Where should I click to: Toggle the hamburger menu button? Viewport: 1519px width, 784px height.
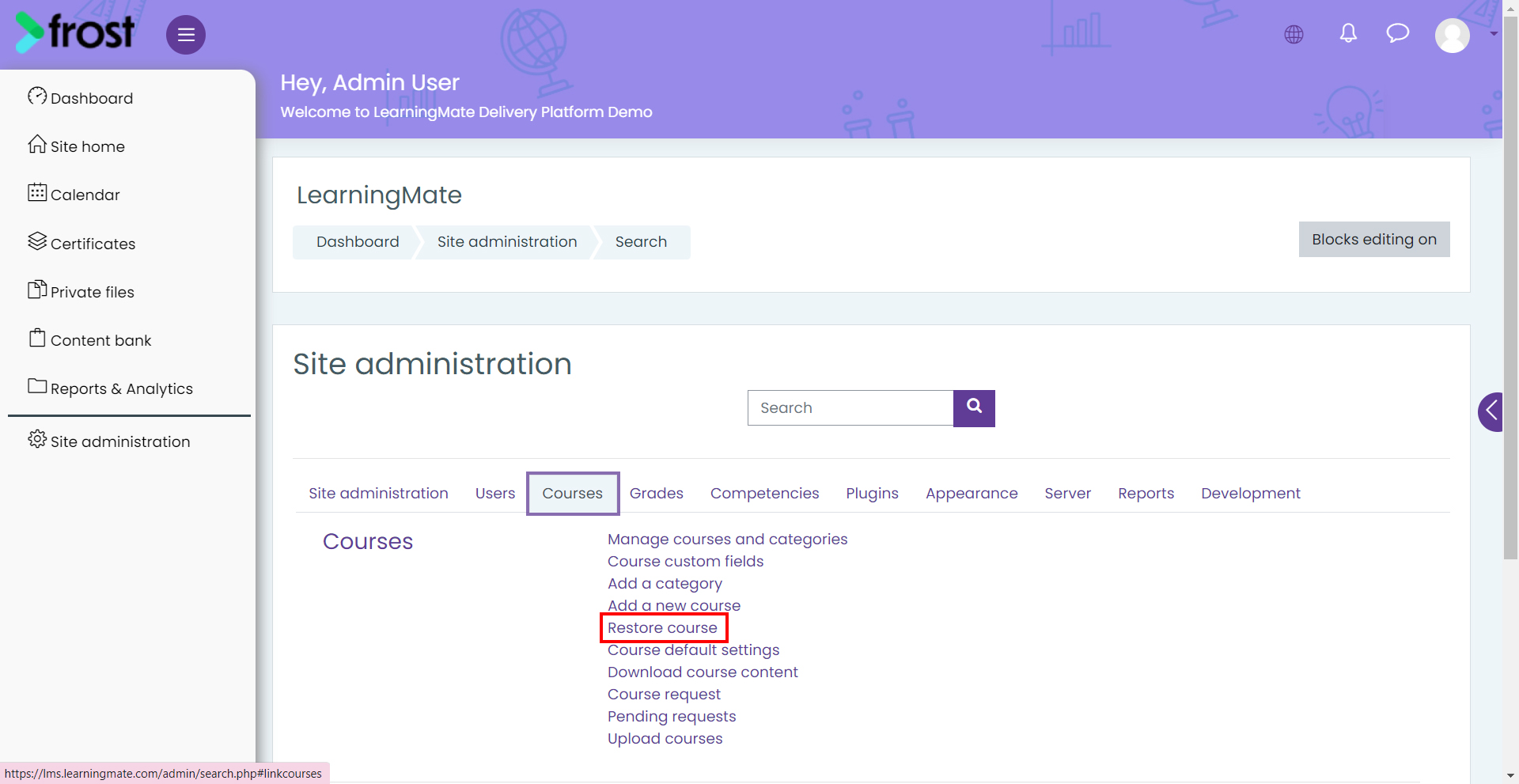point(186,35)
